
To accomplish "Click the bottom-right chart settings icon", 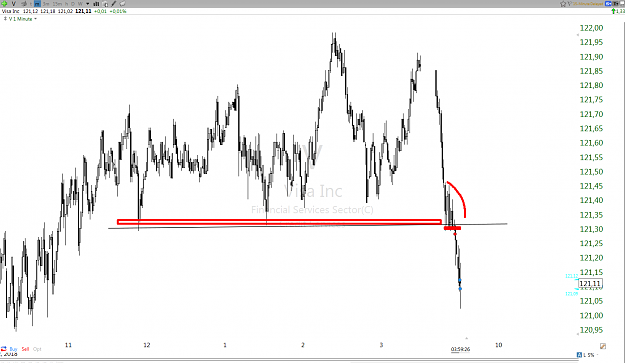I will [603, 346].
